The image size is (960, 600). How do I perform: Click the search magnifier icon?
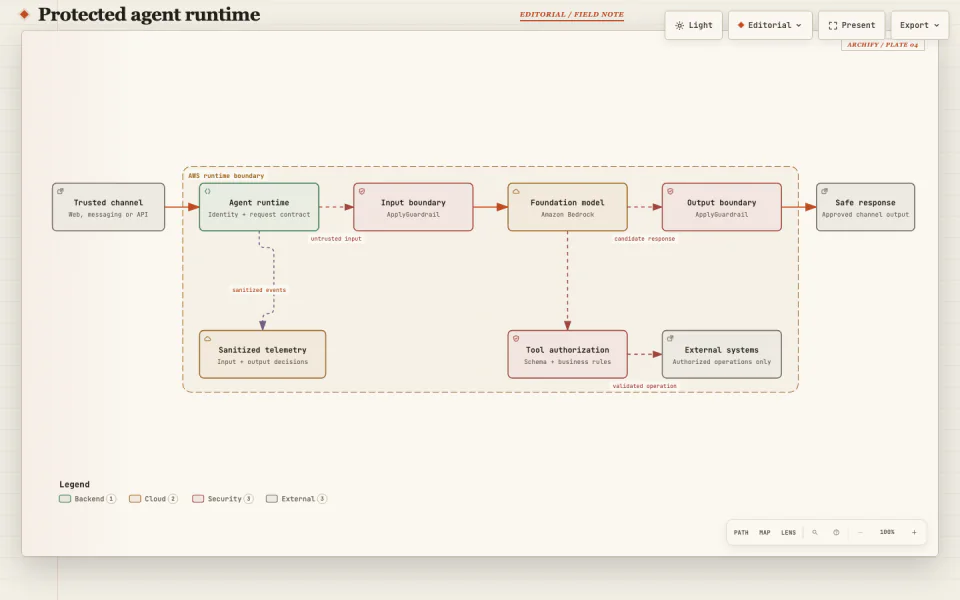815,533
